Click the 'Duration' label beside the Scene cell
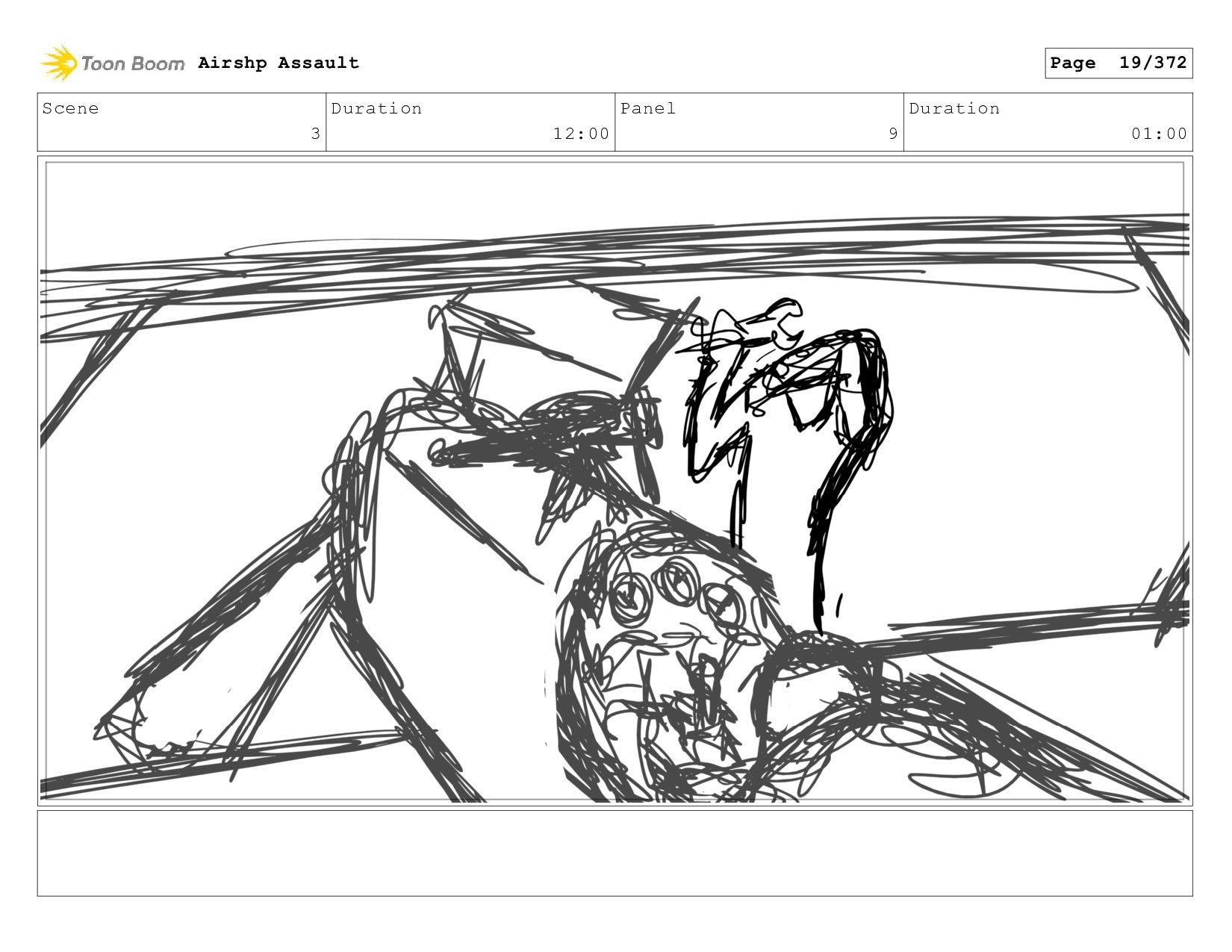The width and height of the screenshot is (1232, 952). [x=376, y=108]
